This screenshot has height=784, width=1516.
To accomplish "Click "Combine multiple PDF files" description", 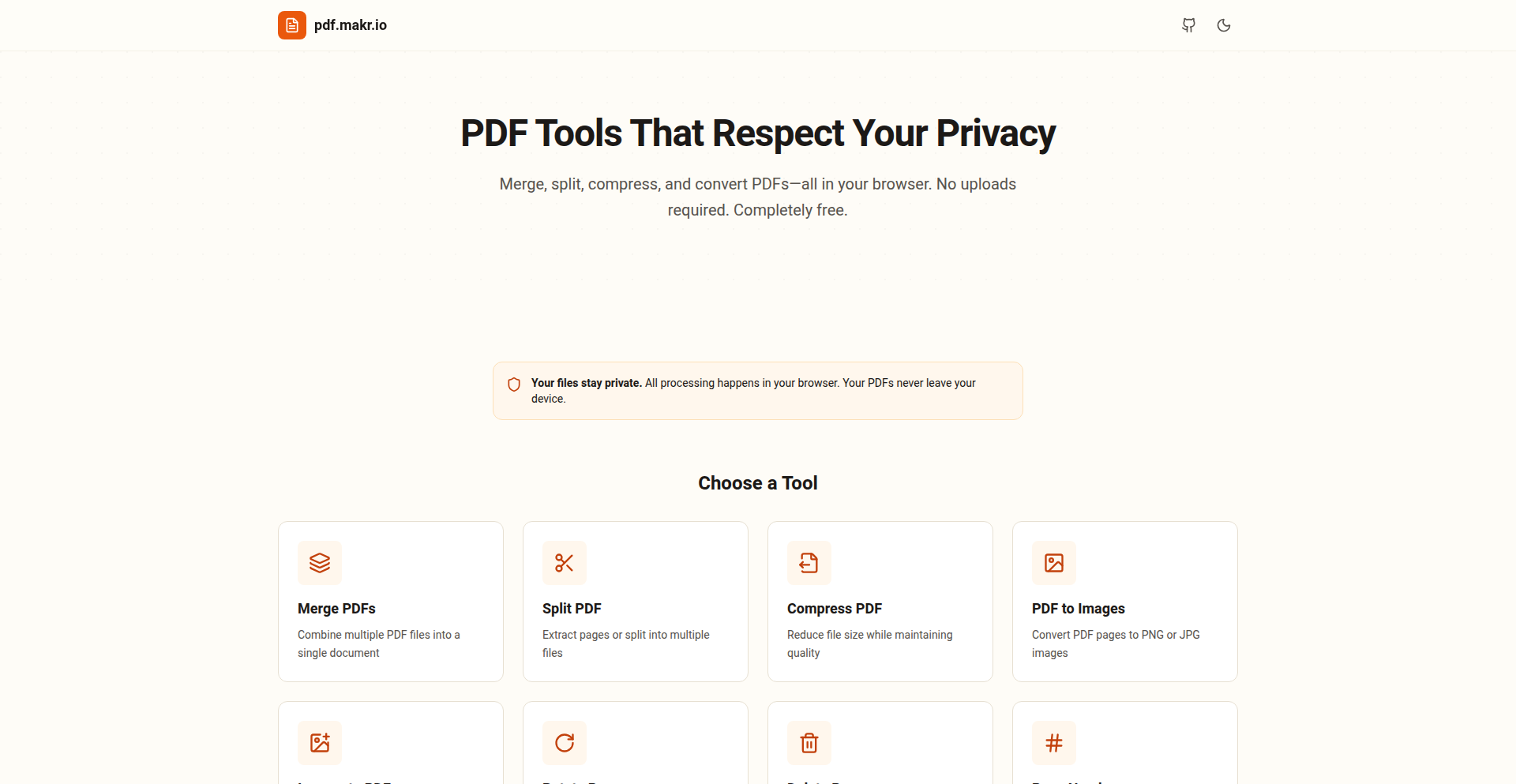I will coord(378,635).
